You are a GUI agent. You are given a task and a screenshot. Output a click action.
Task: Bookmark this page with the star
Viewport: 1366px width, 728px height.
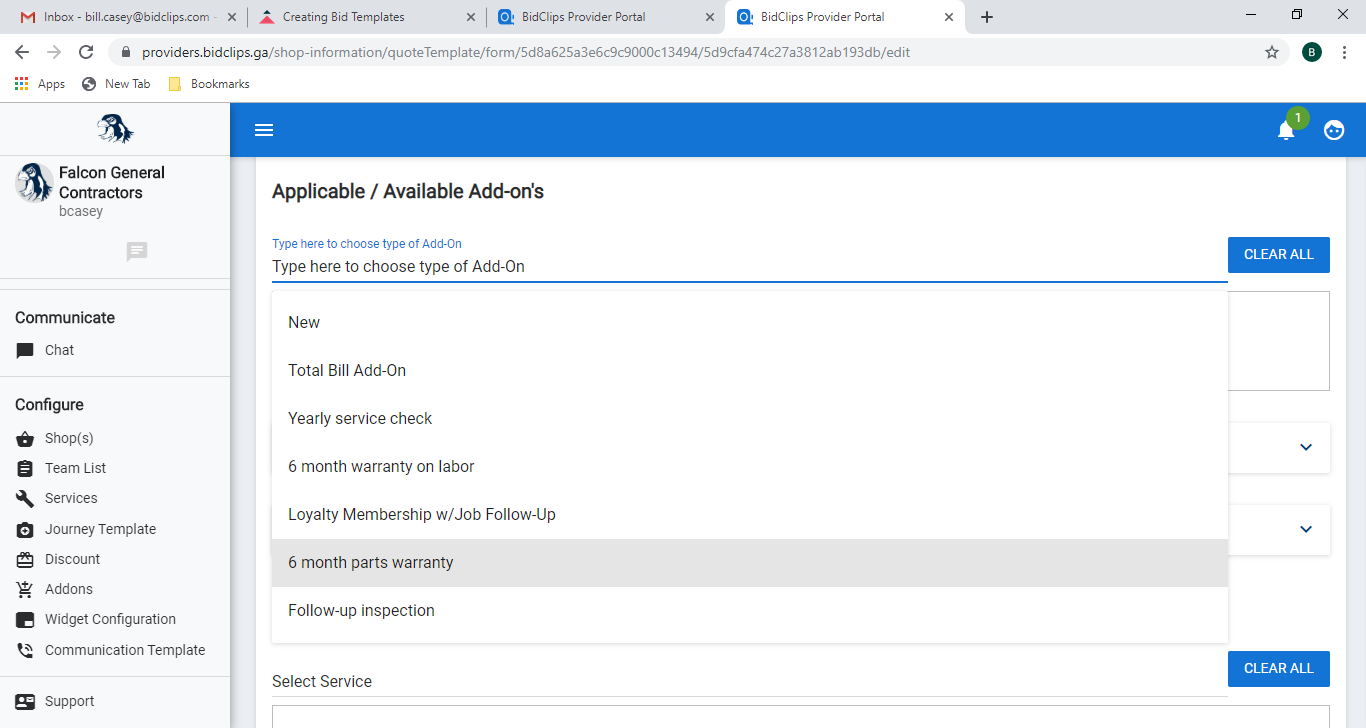pos(1272,52)
